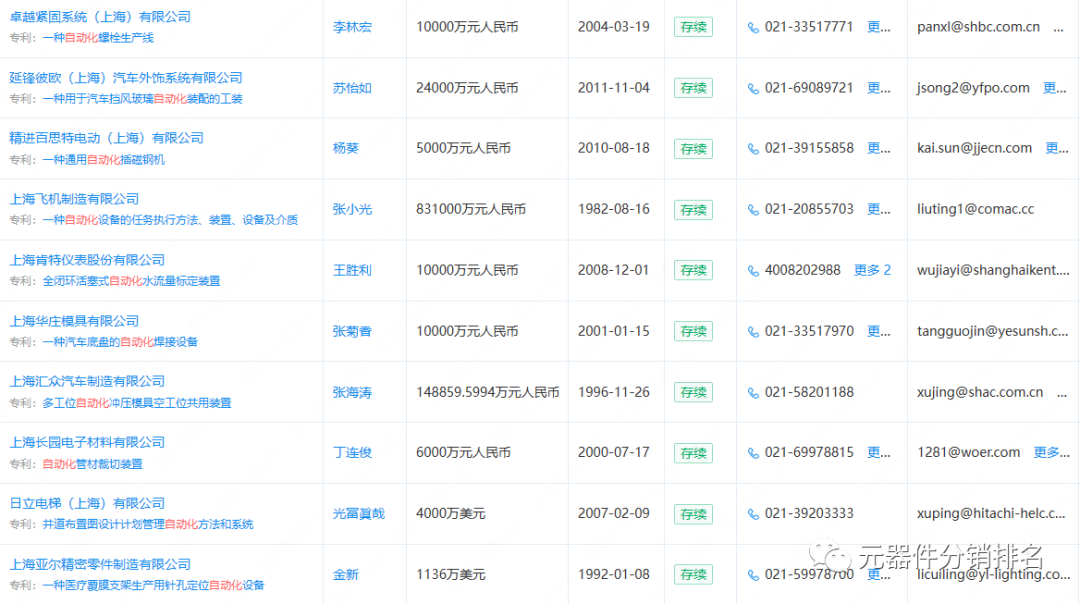This screenshot has width=1080, height=604.
Task: Expand 更多 2 beside 4008202988
Action: click(873, 270)
